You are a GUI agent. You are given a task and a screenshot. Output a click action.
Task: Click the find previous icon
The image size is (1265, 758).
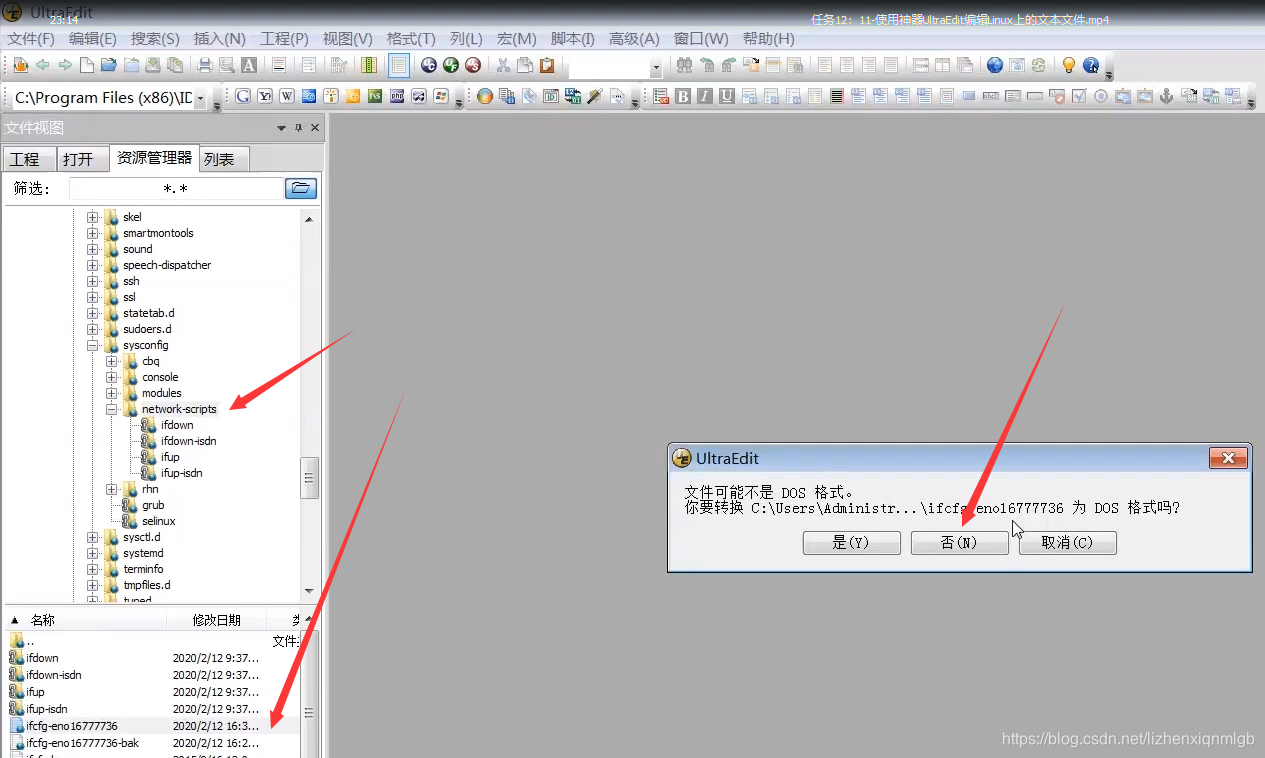[706, 65]
